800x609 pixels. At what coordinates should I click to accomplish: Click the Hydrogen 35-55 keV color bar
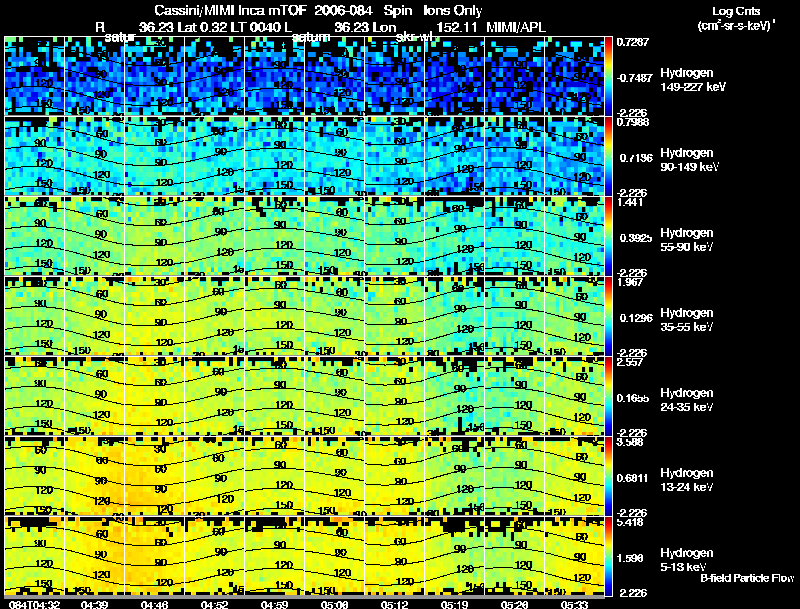click(x=609, y=316)
